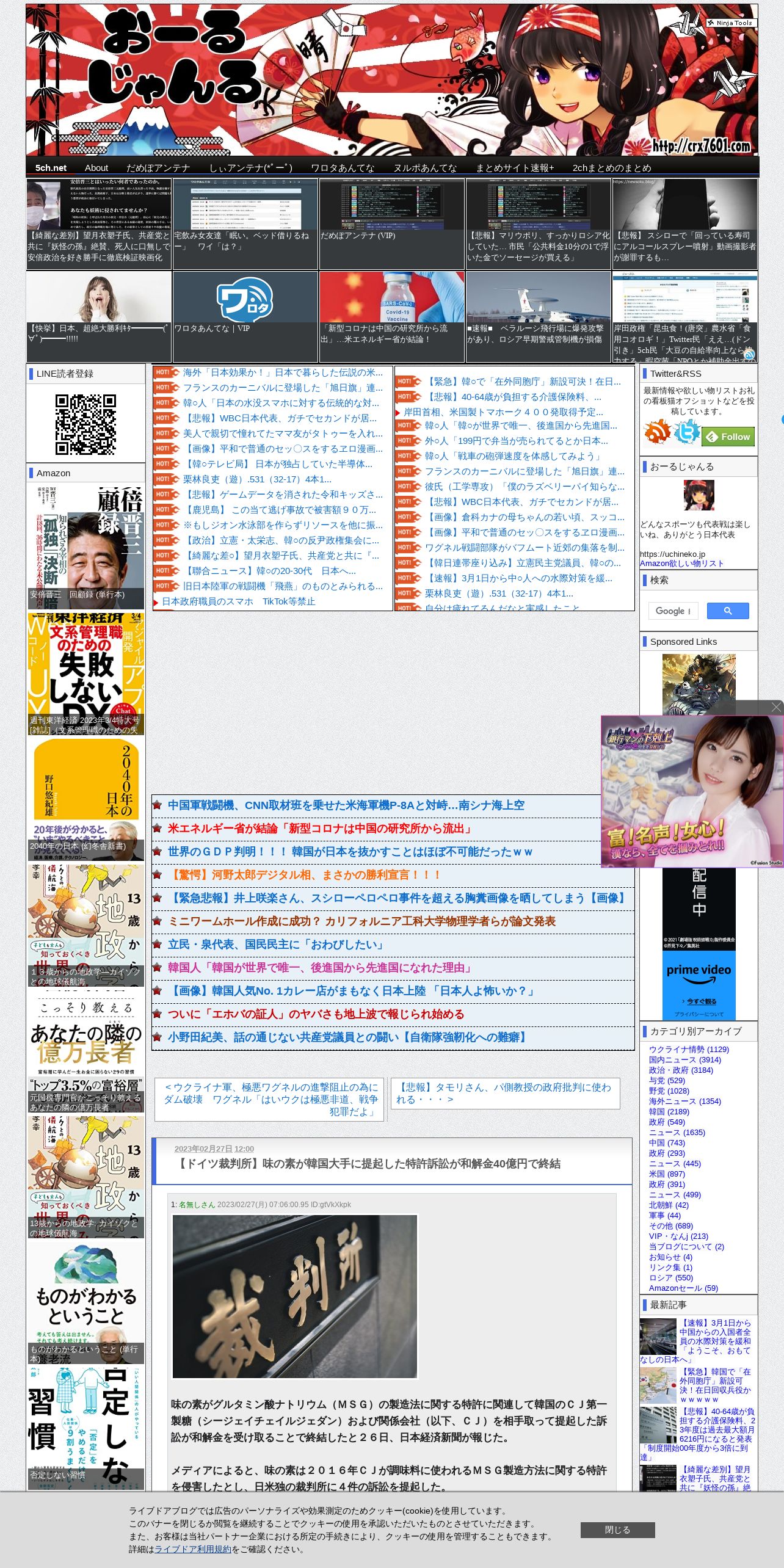Open thumbnail 宅飲み女友達「眠い。ベッド借りるね」
Image resolution: width=784 pixels, height=1568 pixels.
pyautogui.click(x=245, y=223)
